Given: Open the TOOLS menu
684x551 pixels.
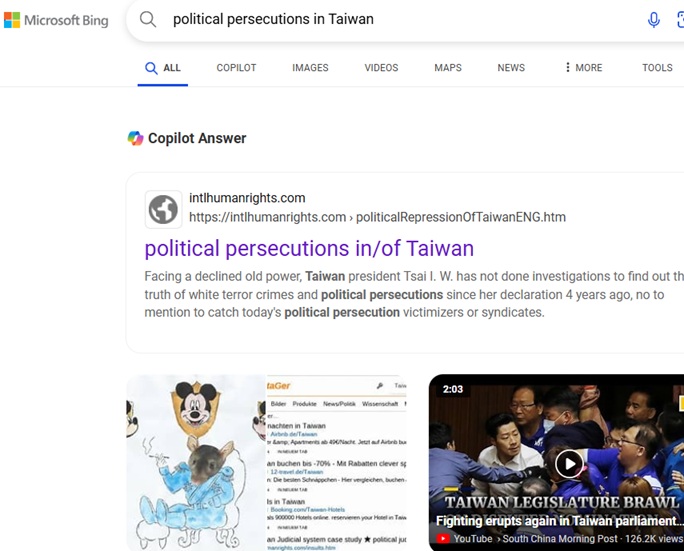Looking at the screenshot, I should pyautogui.click(x=657, y=68).
